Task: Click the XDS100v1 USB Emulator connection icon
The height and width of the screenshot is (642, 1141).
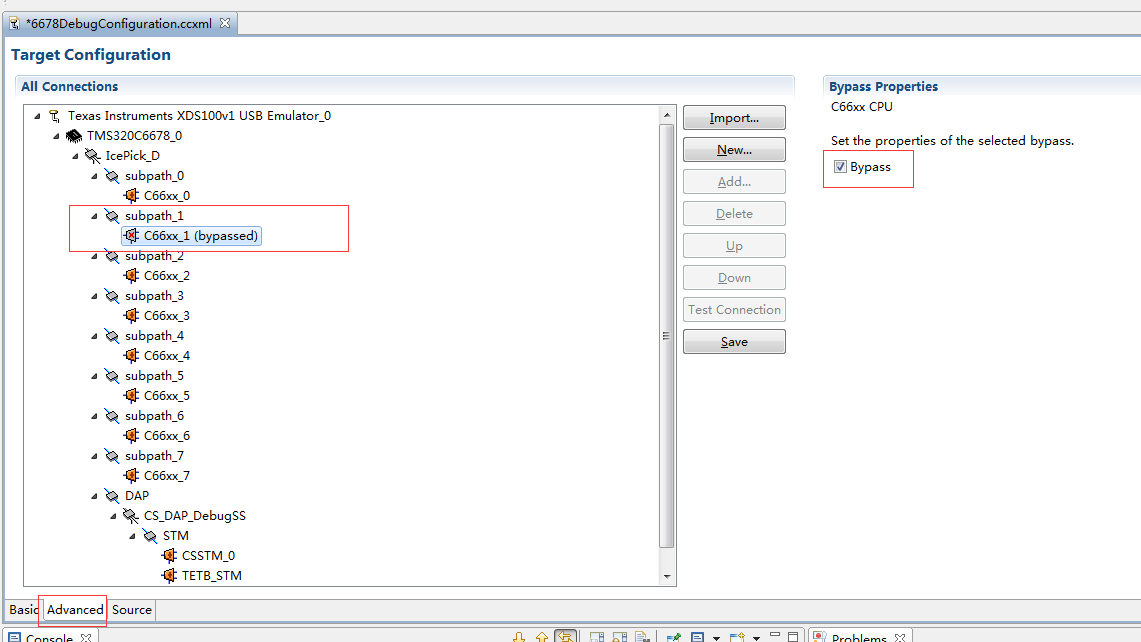Action: point(55,116)
